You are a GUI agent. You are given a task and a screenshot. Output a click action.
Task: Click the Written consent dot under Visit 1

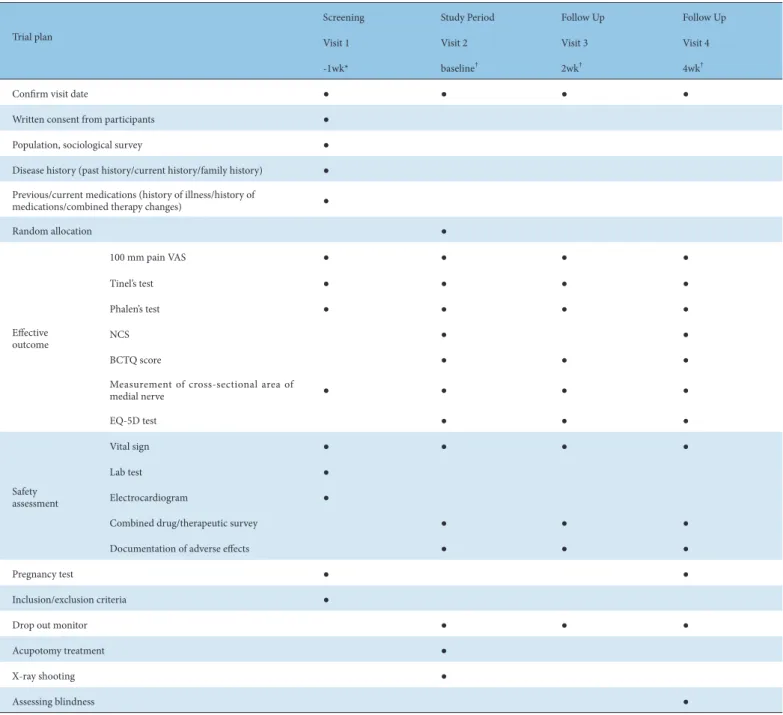click(326, 120)
